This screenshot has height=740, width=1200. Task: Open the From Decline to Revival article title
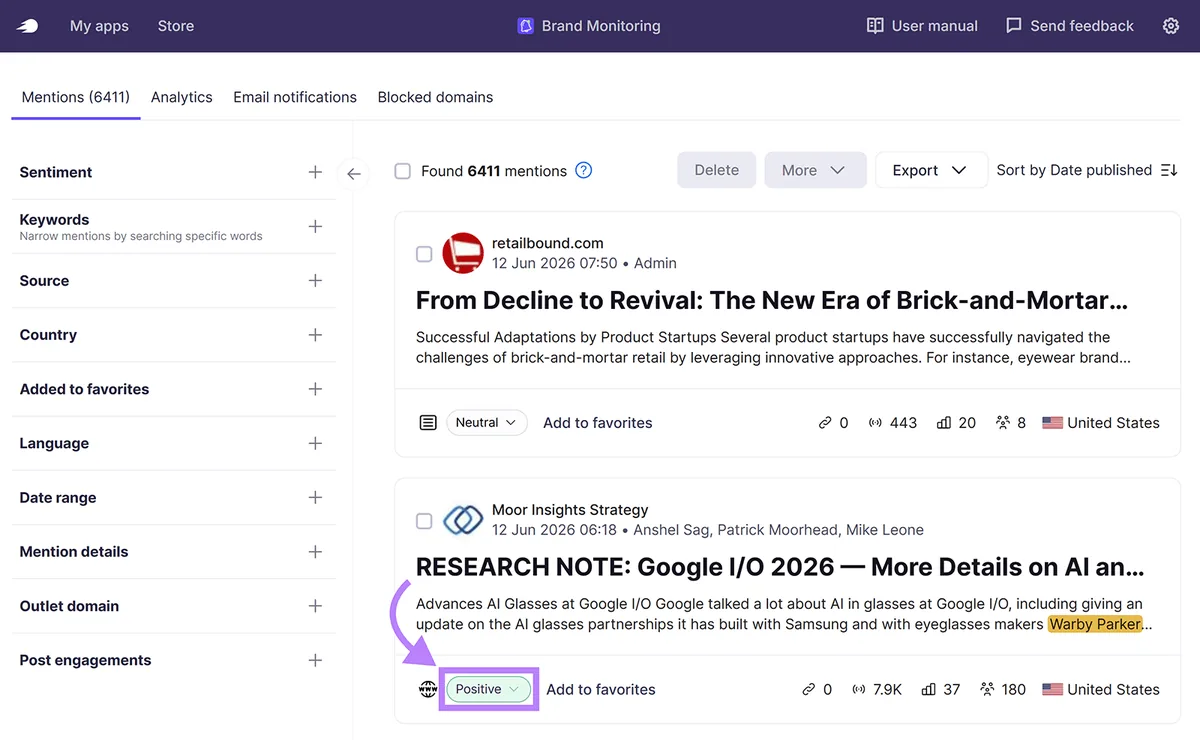pos(772,300)
